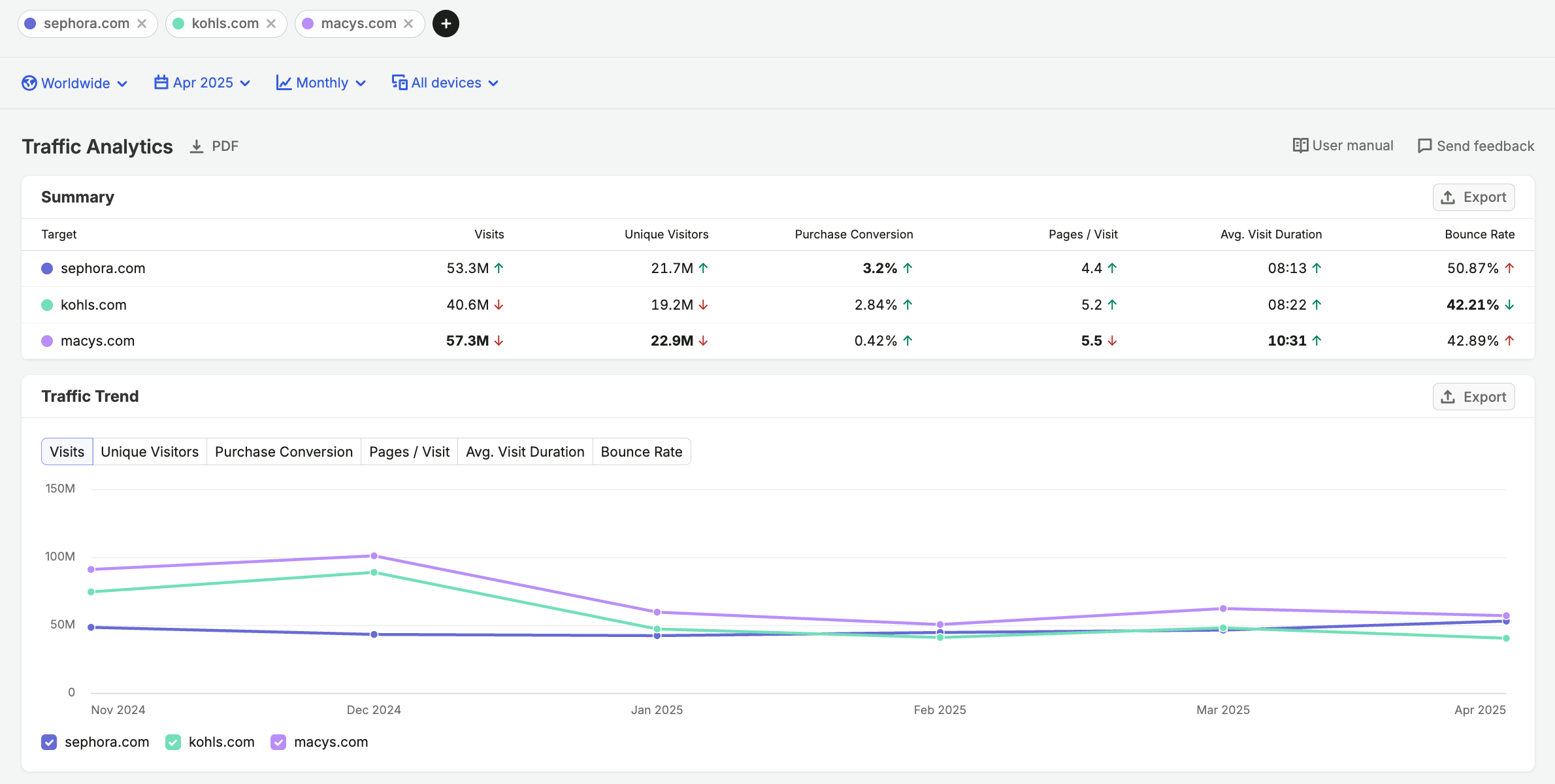Open the All devices dropdown
Image resolution: width=1555 pixels, height=784 pixels.
(x=445, y=83)
